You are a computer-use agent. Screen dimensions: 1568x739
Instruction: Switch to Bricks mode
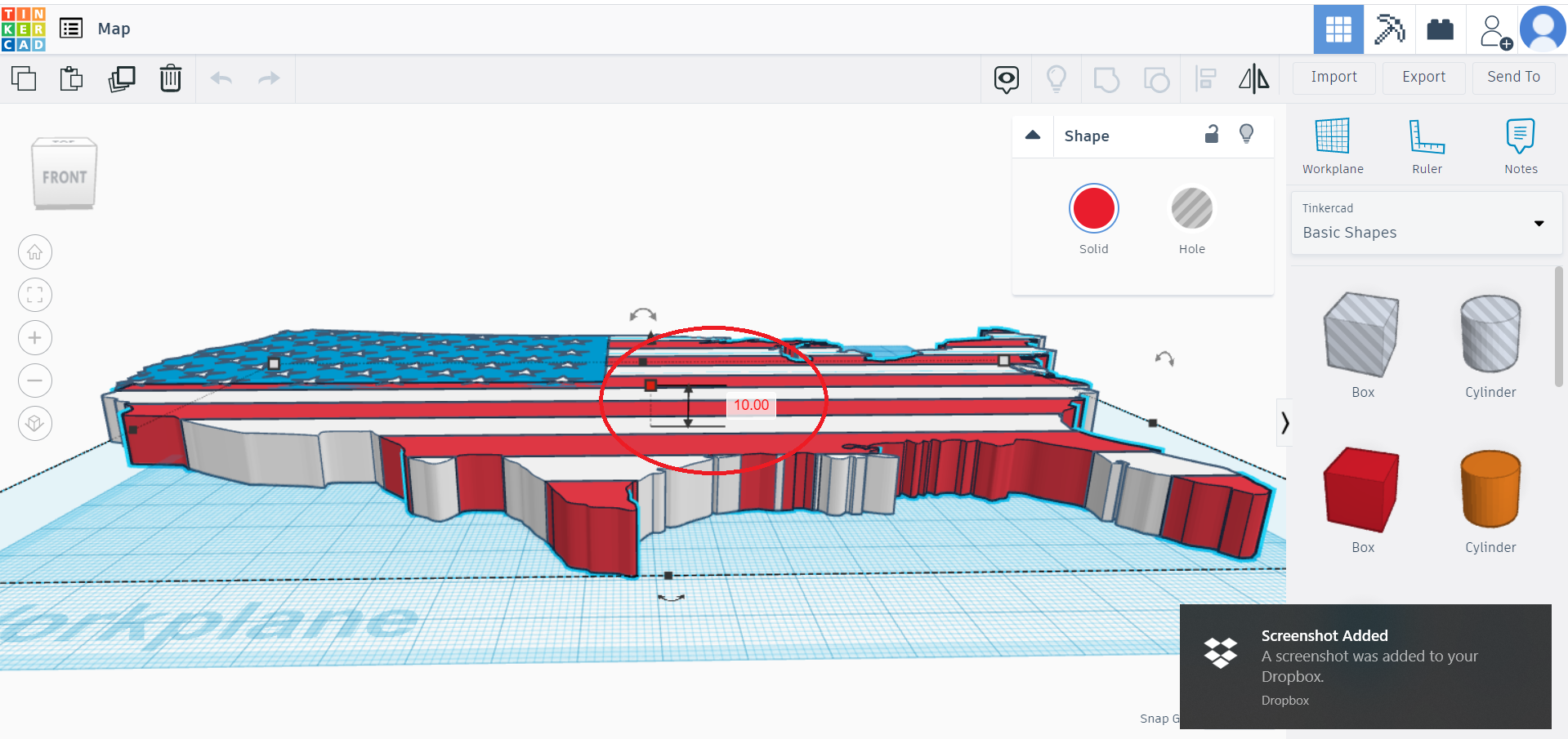pos(1440,30)
